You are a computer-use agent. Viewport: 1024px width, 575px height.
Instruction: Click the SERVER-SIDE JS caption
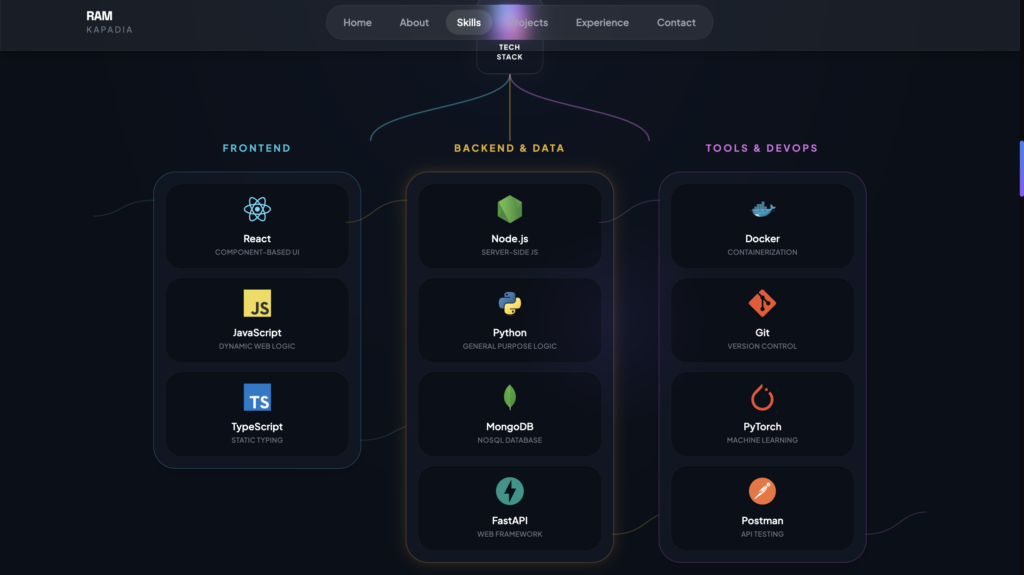tap(509, 252)
